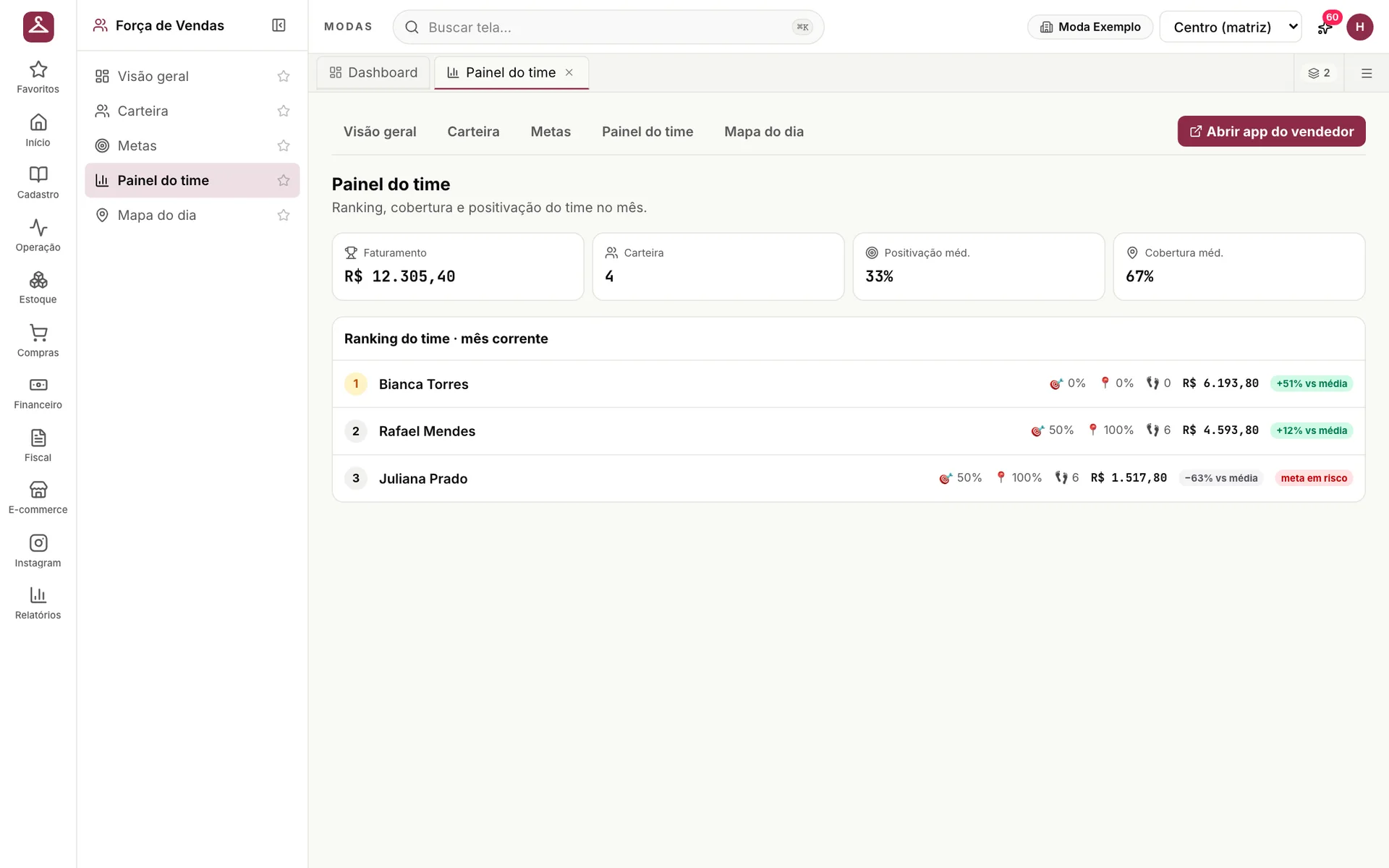Open the Operação module
This screenshot has height=868, width=1389.
(x=38, y=236)
